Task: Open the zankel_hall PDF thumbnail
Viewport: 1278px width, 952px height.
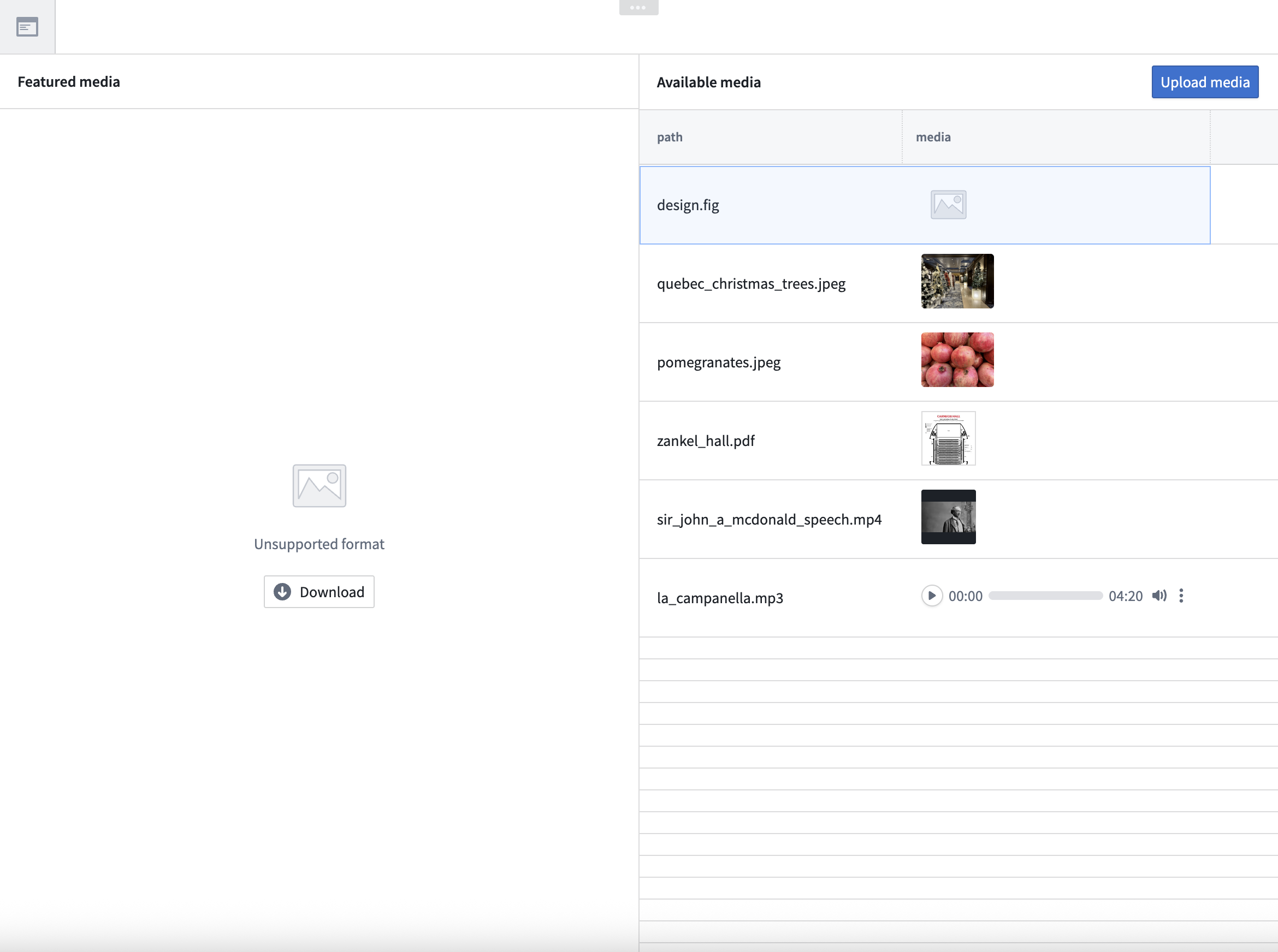Action: 948,438
